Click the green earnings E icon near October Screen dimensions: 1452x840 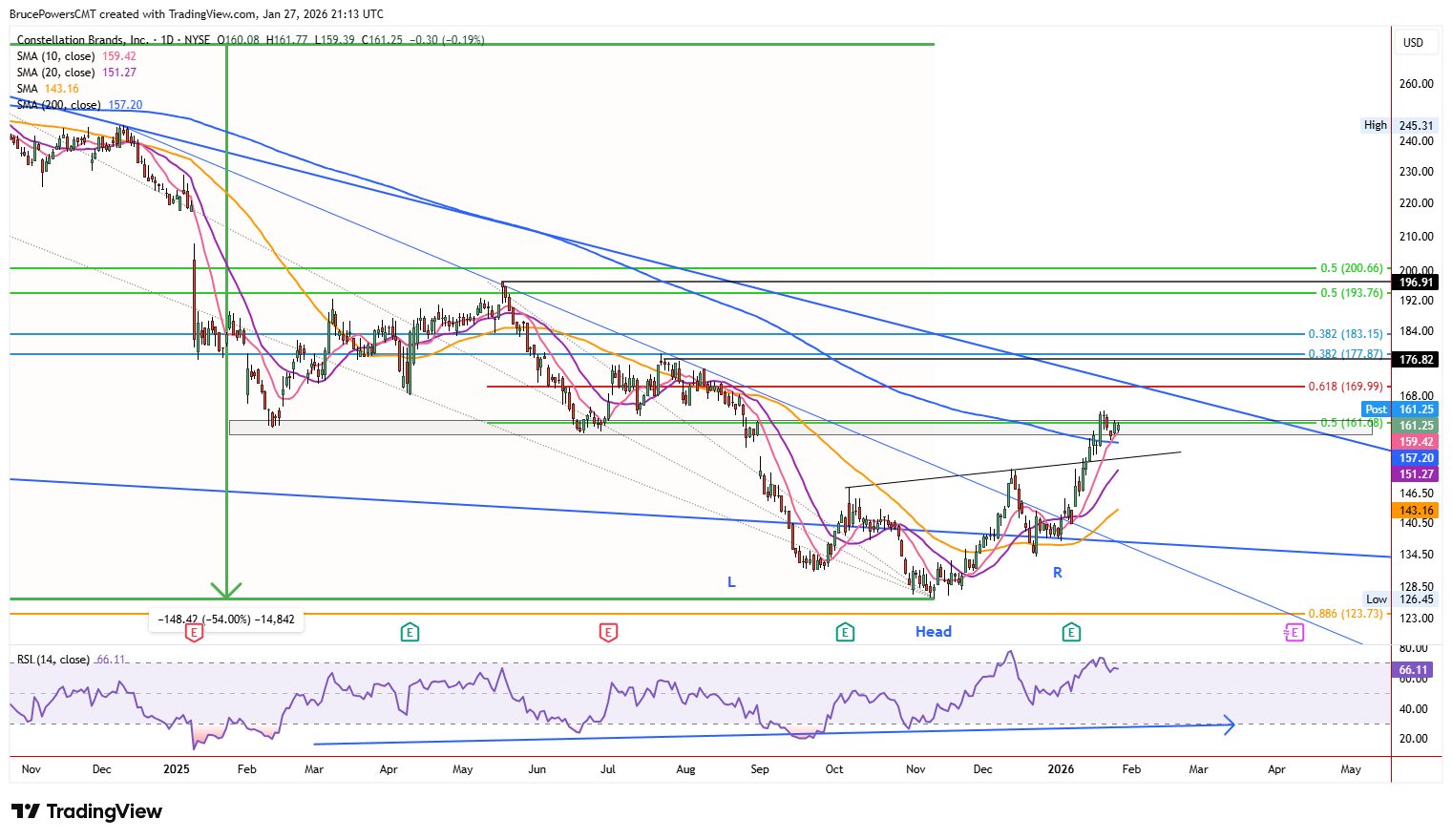click(x=845, y=632)
